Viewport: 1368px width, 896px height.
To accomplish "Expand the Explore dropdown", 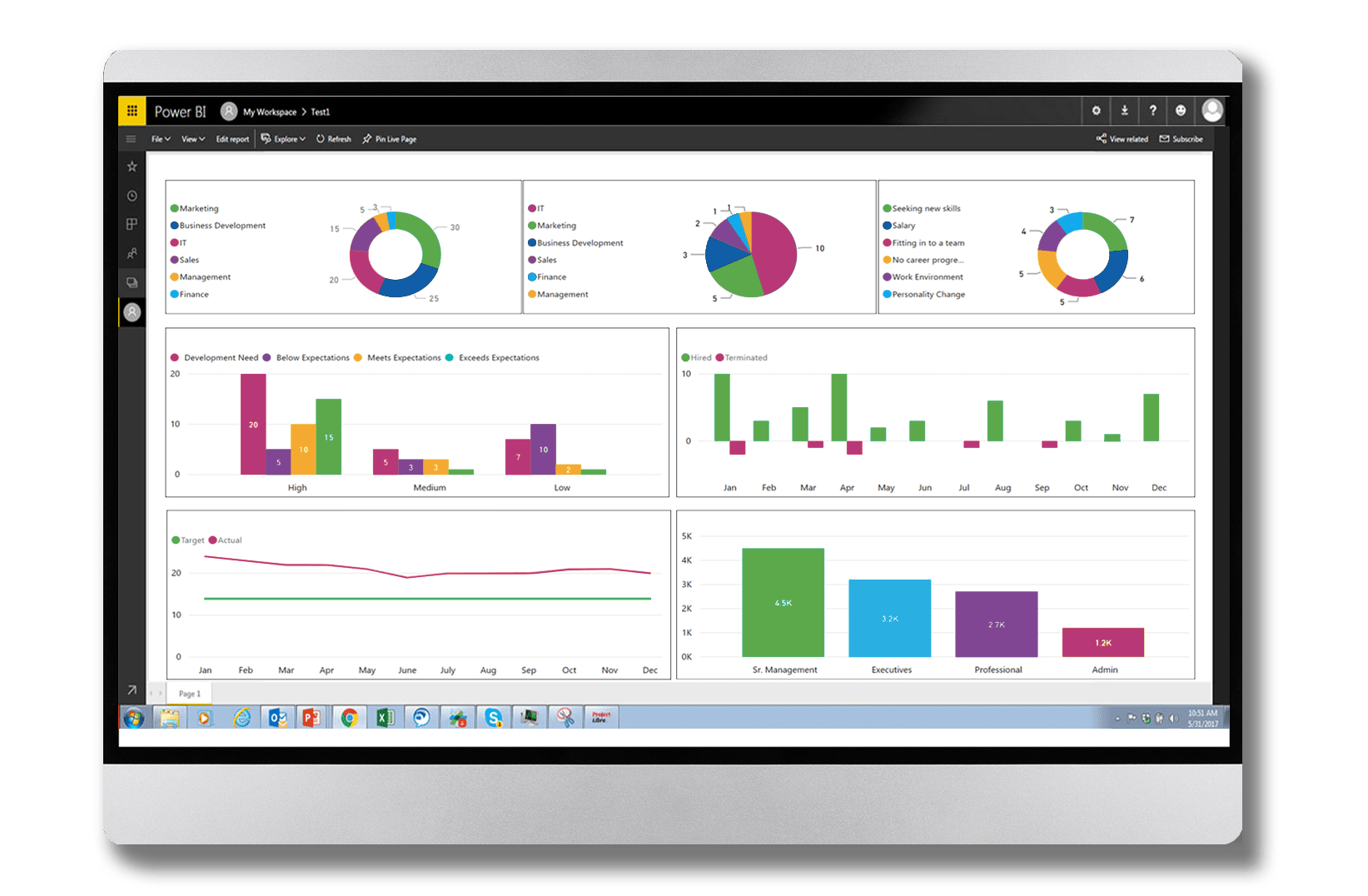I will point(283,139).
